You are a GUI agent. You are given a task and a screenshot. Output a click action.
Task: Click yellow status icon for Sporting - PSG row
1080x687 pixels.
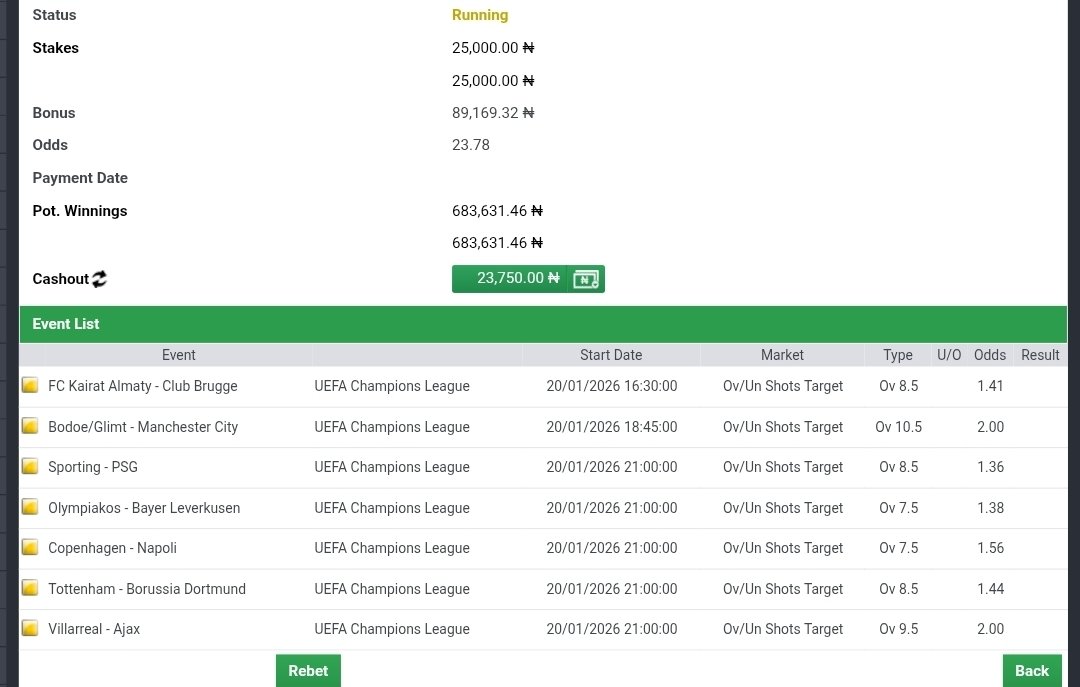pos(30,466)
